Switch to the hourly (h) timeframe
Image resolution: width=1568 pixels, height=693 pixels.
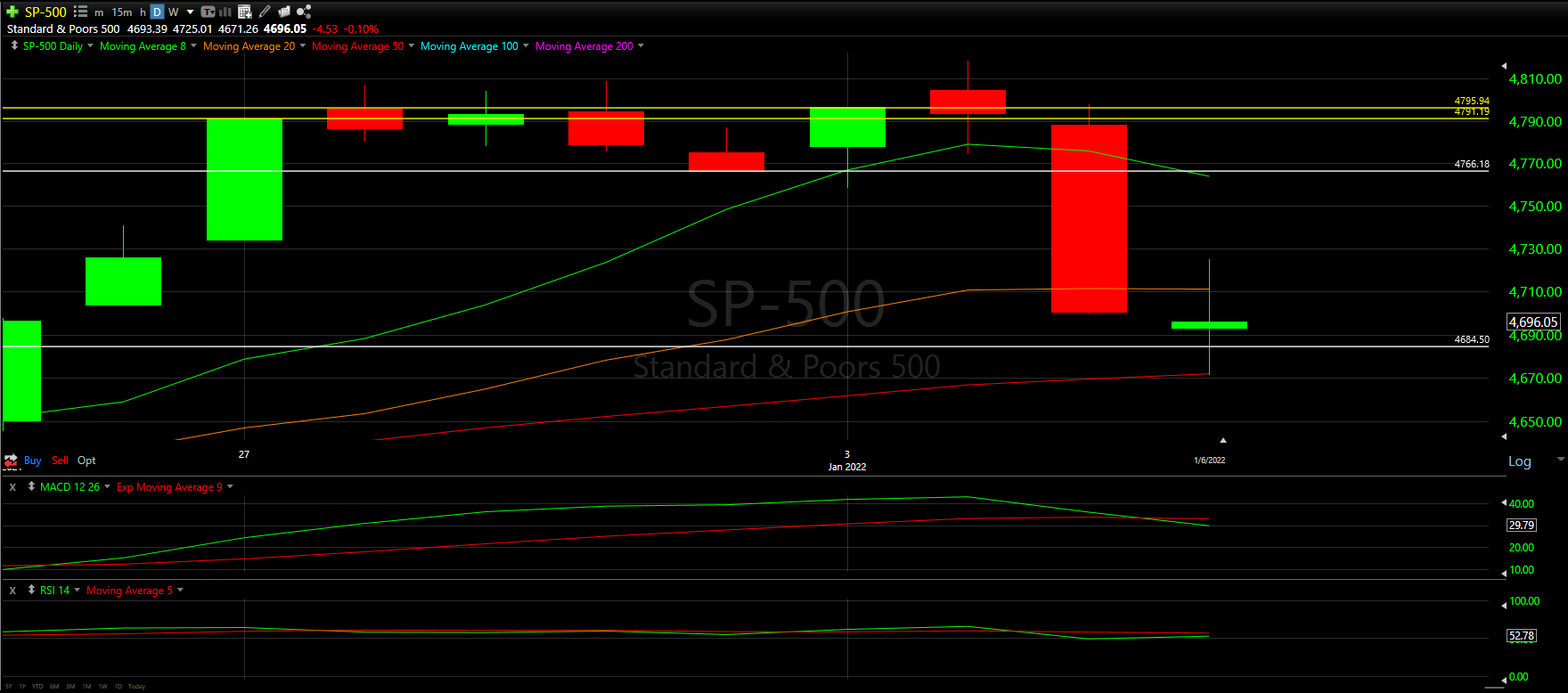click(143, 12)
